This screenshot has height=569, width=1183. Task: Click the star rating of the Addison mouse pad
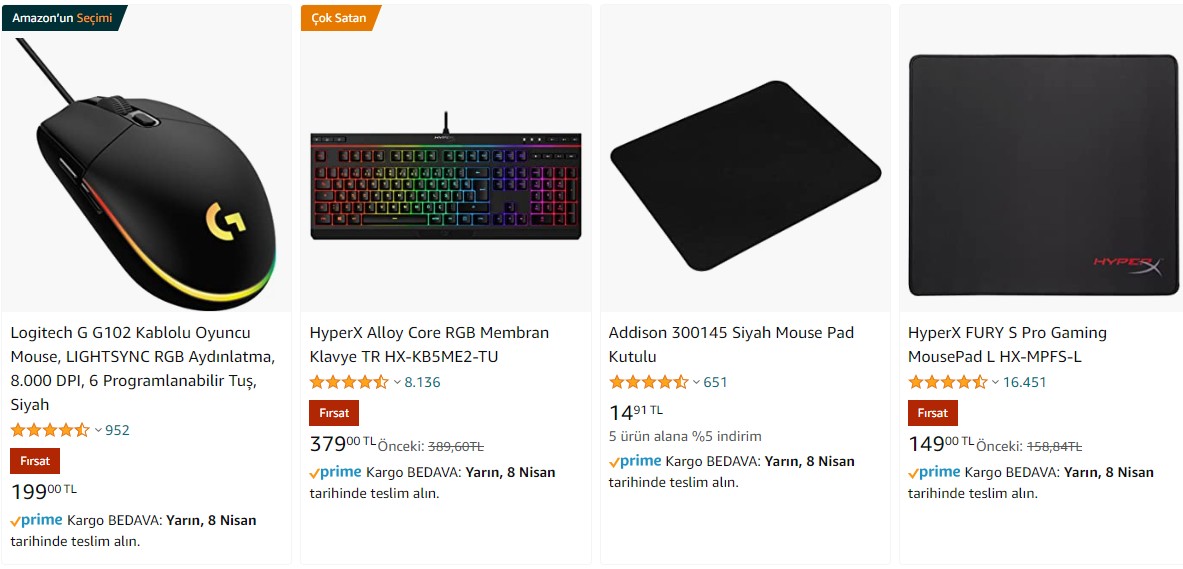(x=648, y=382)
